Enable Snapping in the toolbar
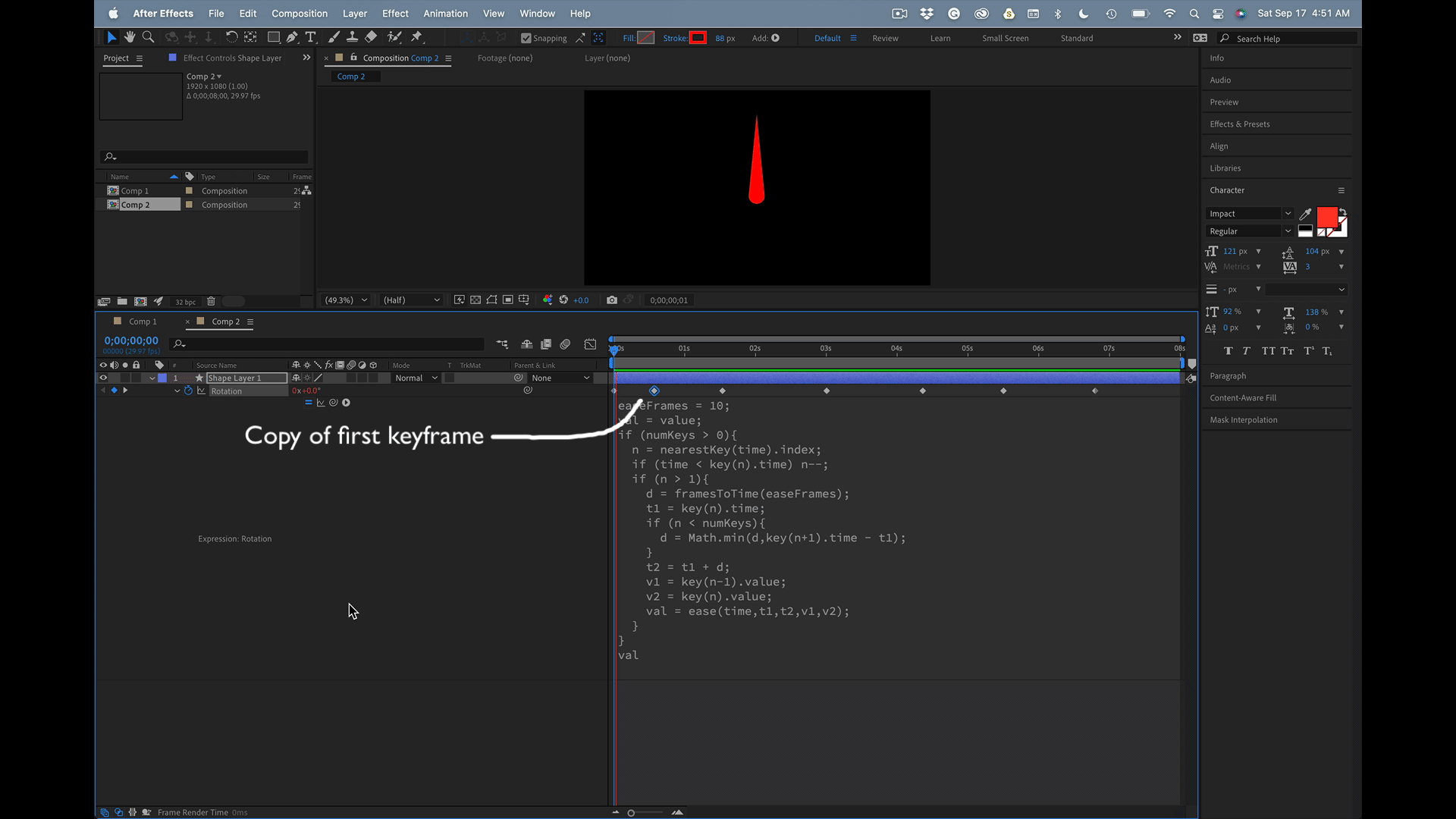This screenshot has width=1456, height=819. tap(526, 38)
